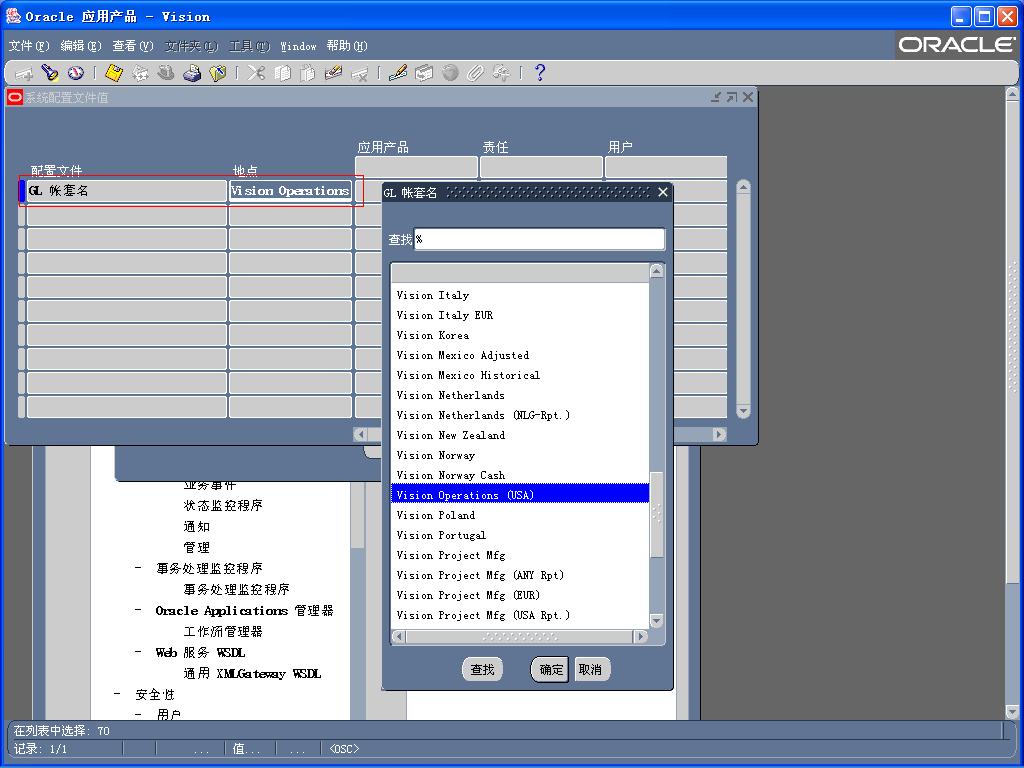Screen dimensions: 1024x768
Task: Click the Delete Record toolbar icon
Action: (359, 73)
